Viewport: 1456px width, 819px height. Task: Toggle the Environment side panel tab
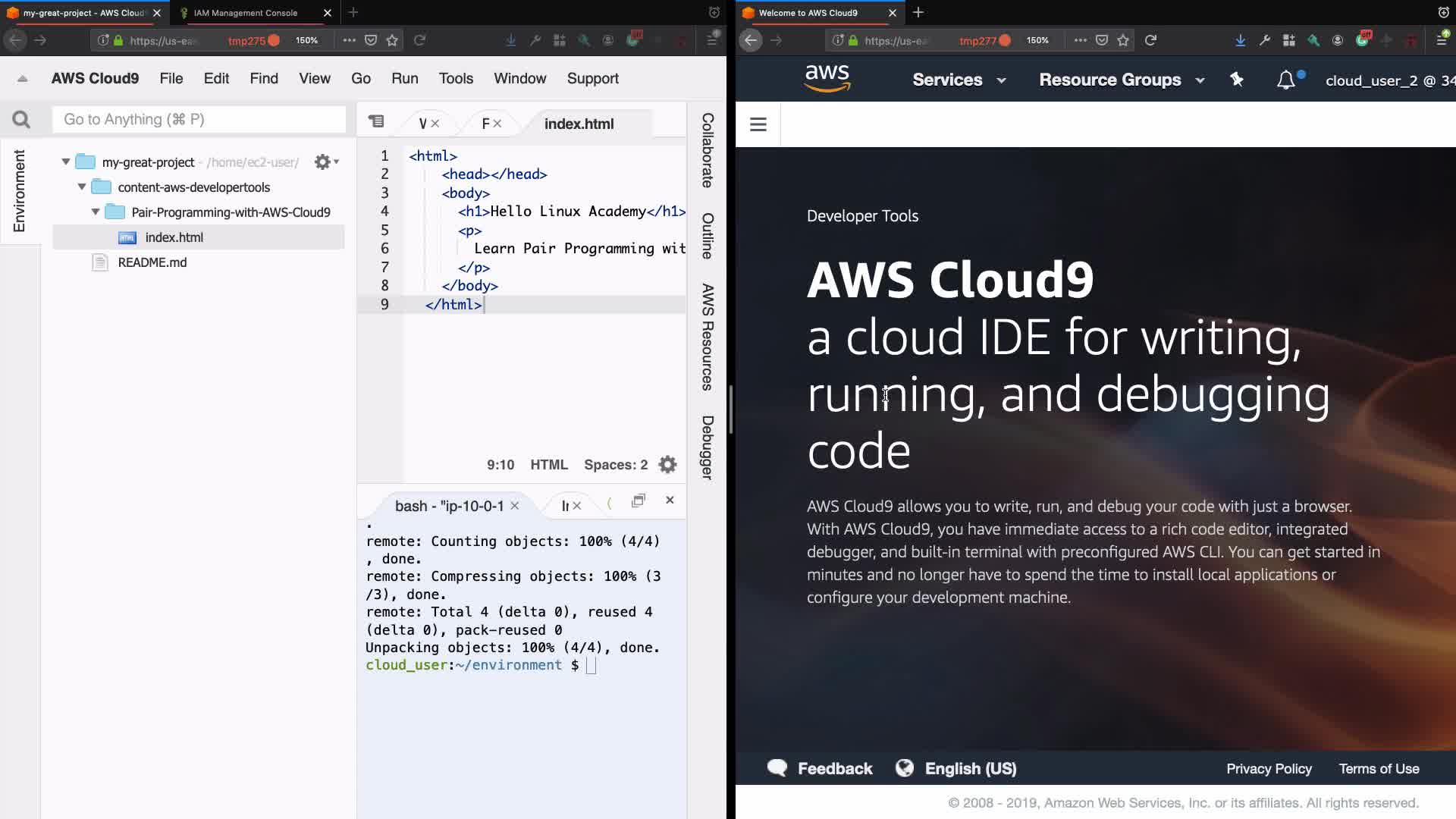(x=20, y=190)
